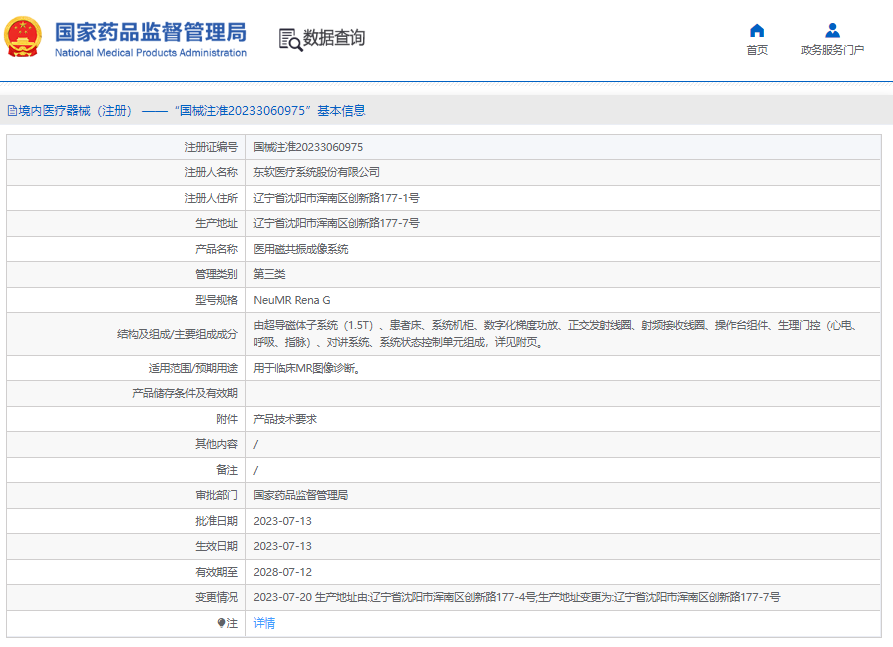Click the 结构及组成/主要组成成分 label
893x647 pixels.
tap(177, 334)
